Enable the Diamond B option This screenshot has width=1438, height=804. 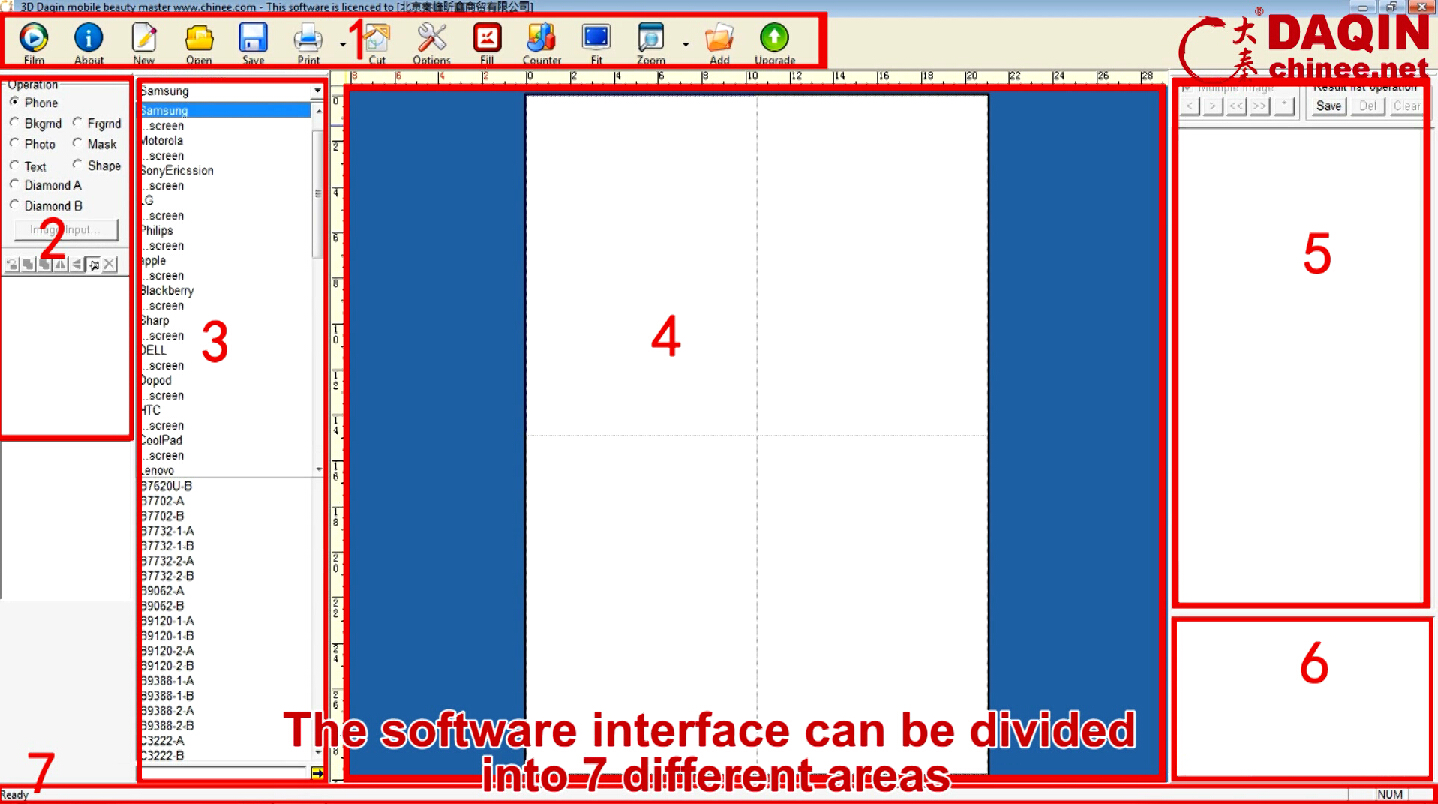click(x=15, y=206)
